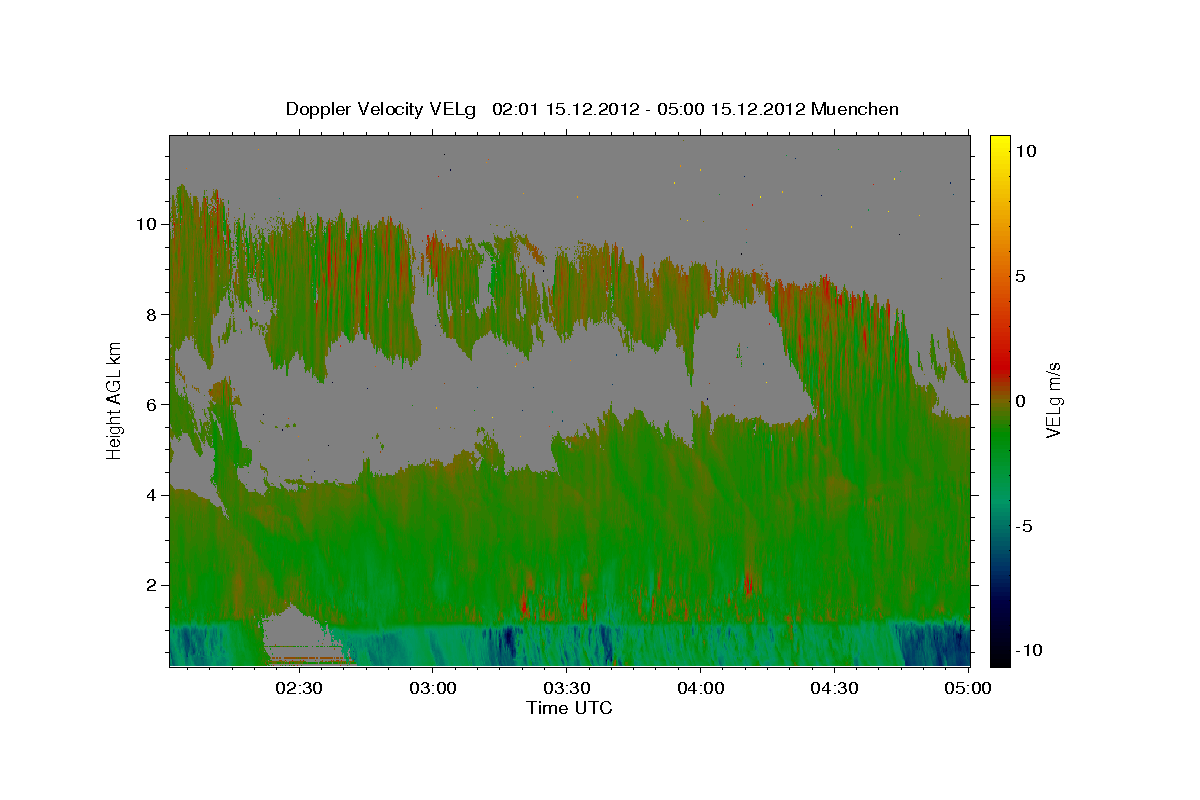The height and width of the screenshot is (800, 1200).
Task: Select the 04:30 time tick label
Action: (834, 688)
